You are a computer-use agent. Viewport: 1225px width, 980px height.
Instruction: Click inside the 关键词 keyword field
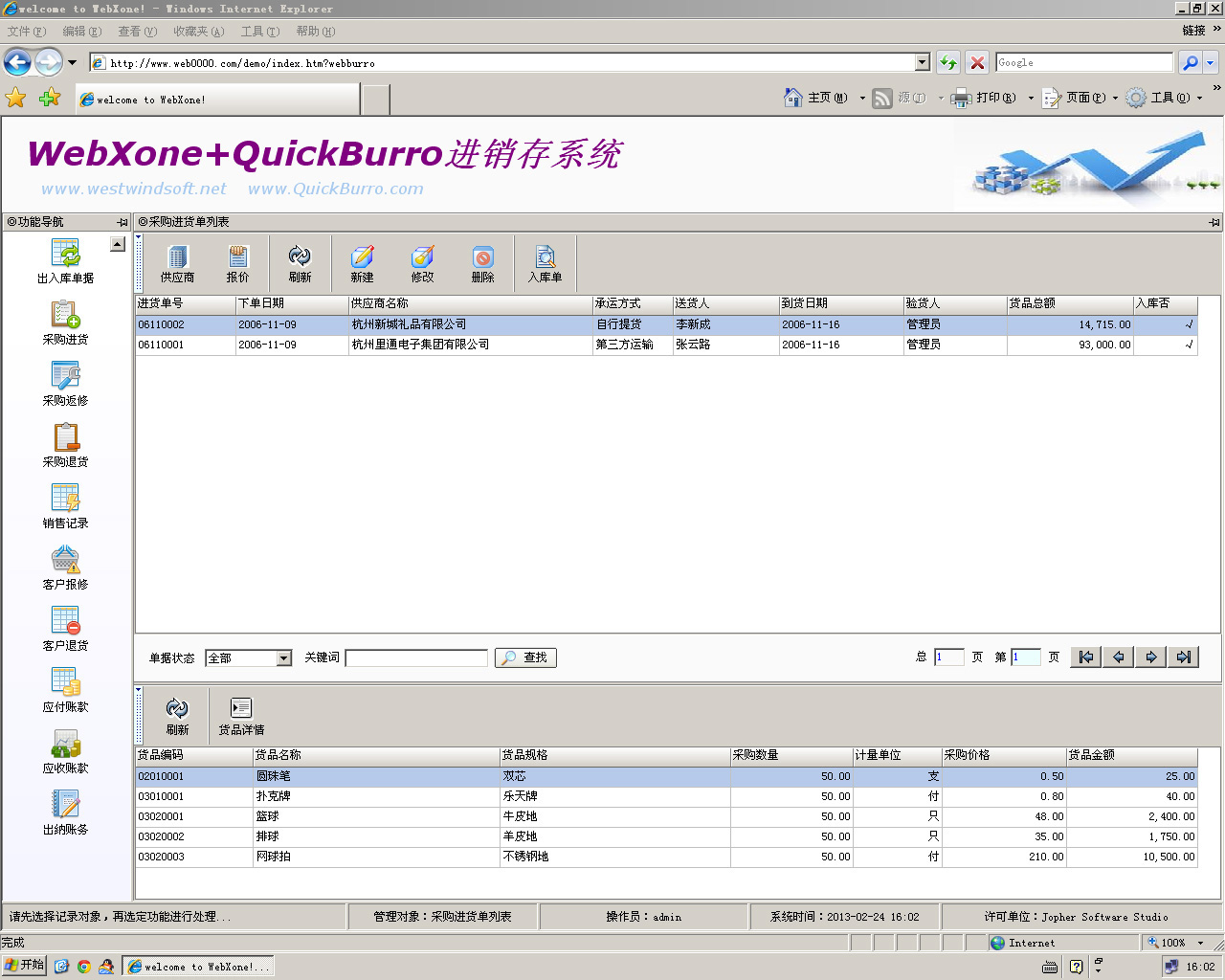[416, 657]
